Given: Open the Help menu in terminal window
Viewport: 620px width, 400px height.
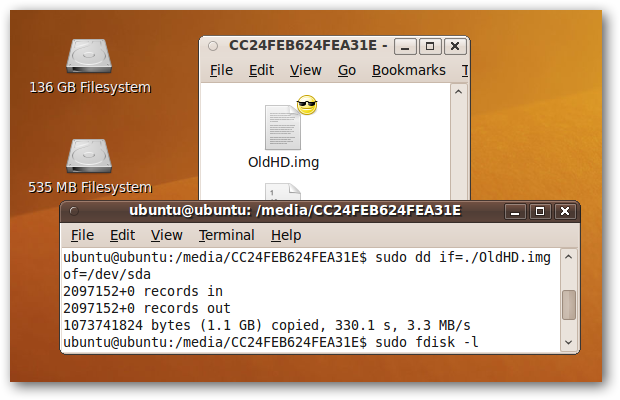Looking at the screenshot, I should click(x=286, y=236).
